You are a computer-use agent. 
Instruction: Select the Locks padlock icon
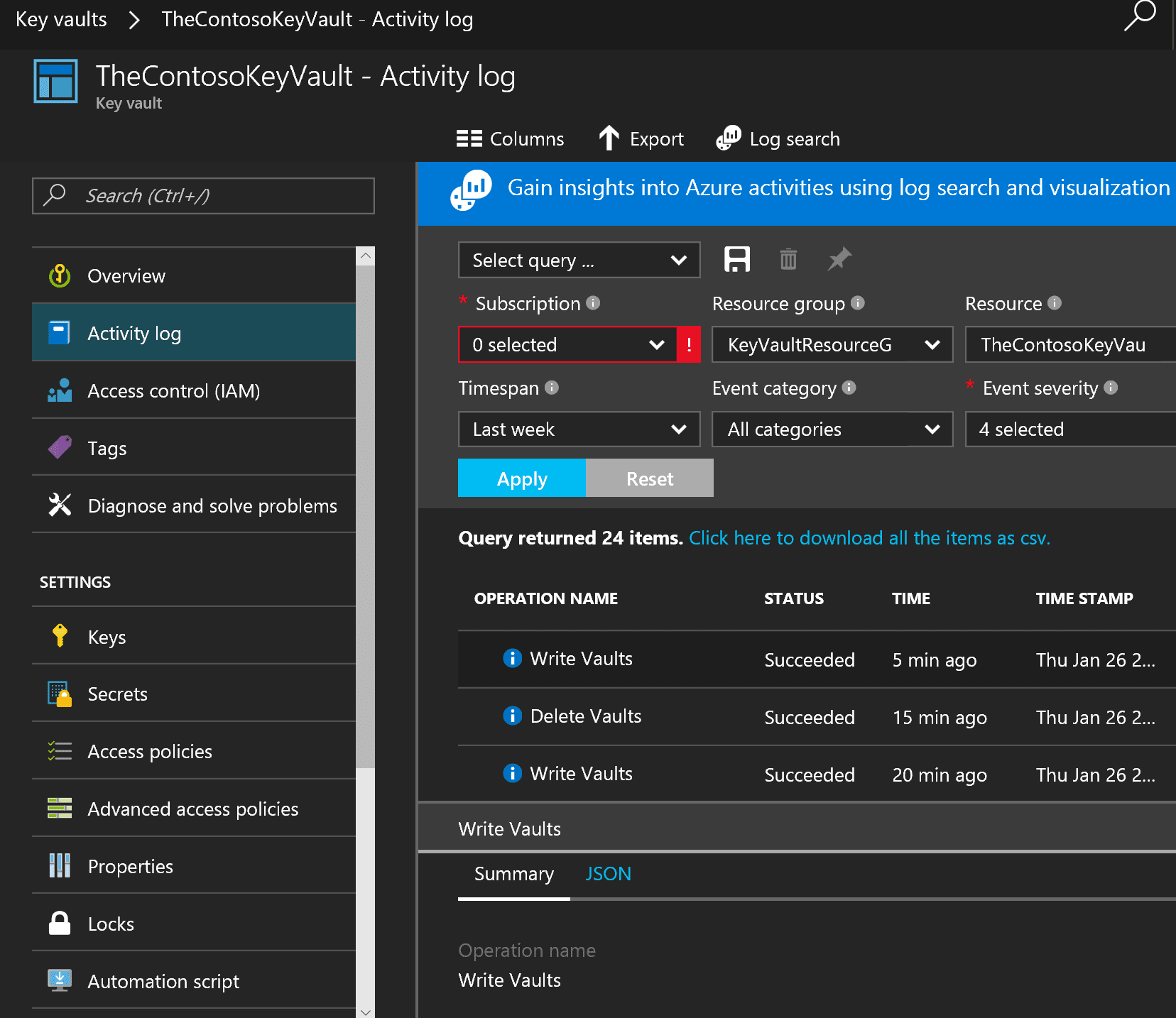click(60, 923)
